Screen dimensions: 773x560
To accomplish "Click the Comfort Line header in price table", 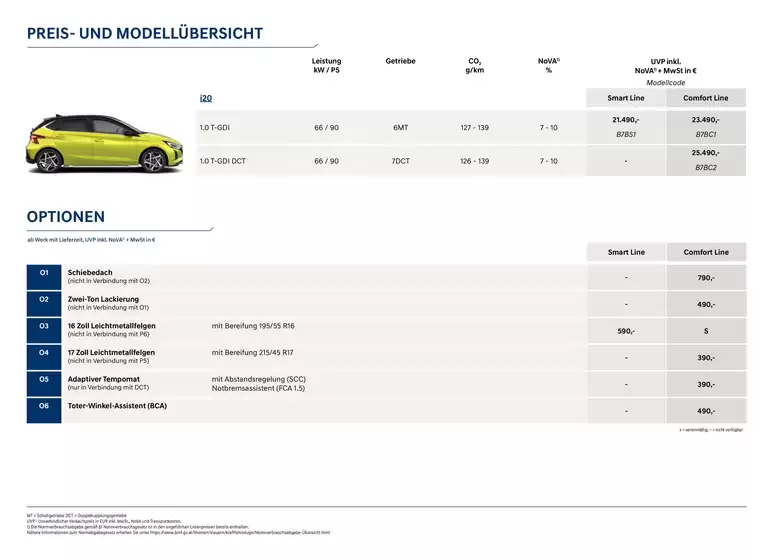I will click(x=705, y=98).
